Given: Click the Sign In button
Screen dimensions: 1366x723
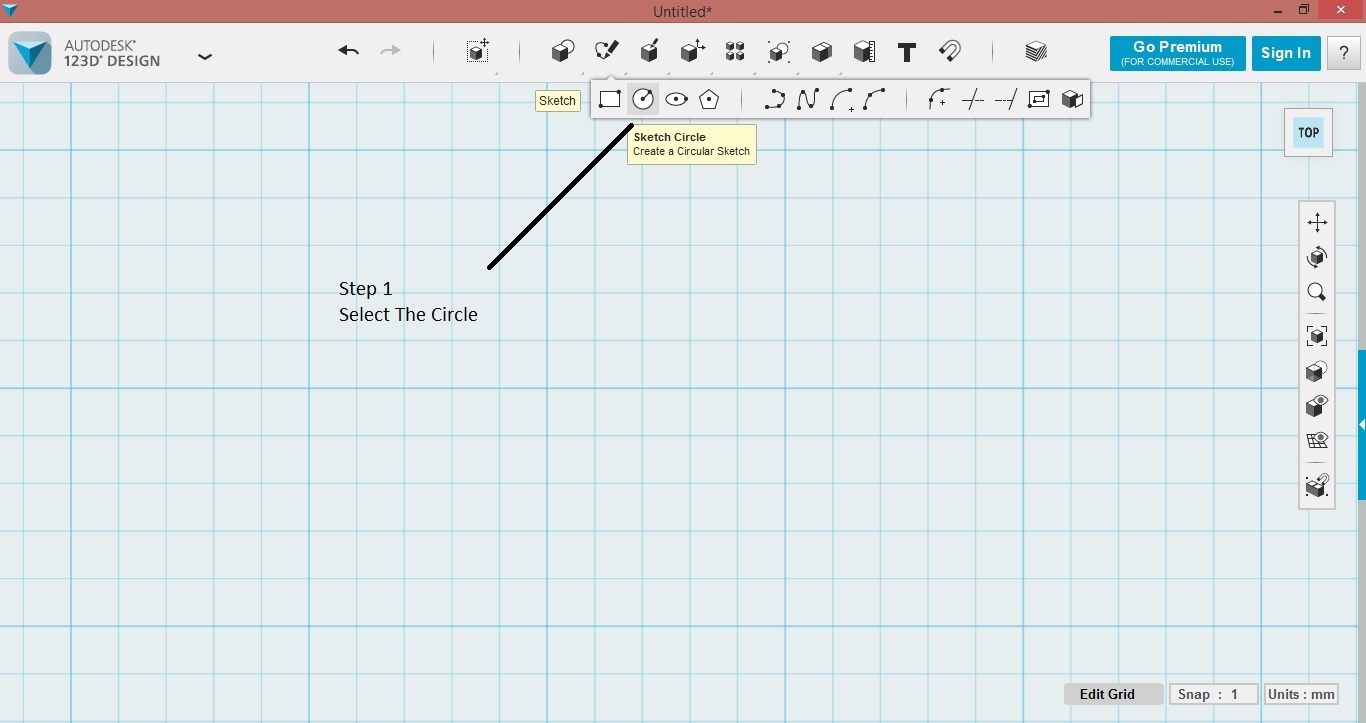Looking at the screenshot, I should pos(1286,53).
